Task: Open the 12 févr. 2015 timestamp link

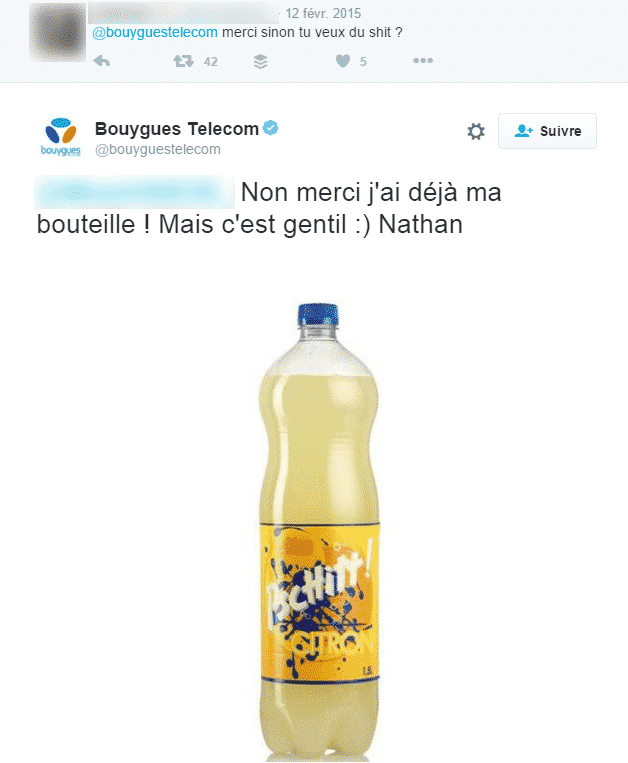Action: [x=323, y=13]
